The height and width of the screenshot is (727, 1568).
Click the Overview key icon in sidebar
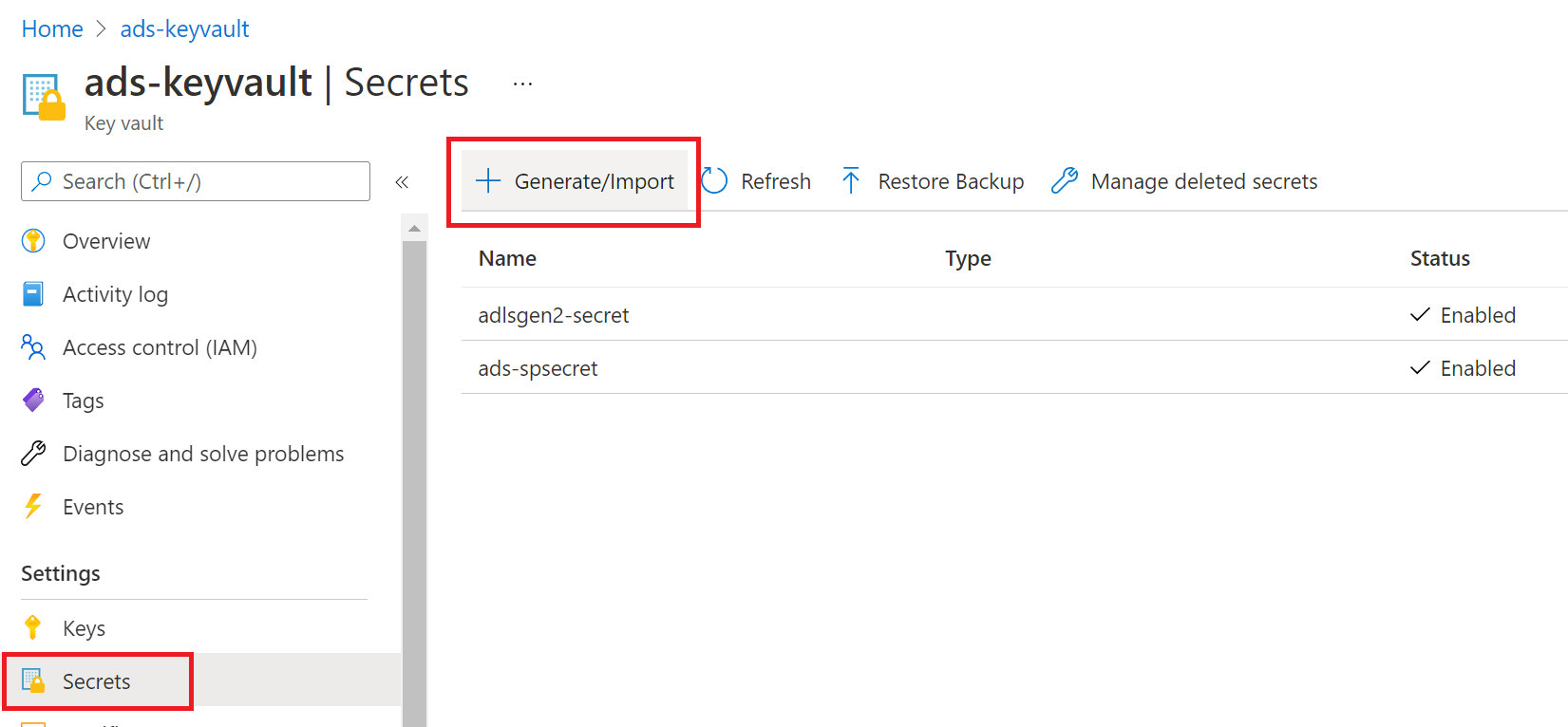[x=33, y=241]
